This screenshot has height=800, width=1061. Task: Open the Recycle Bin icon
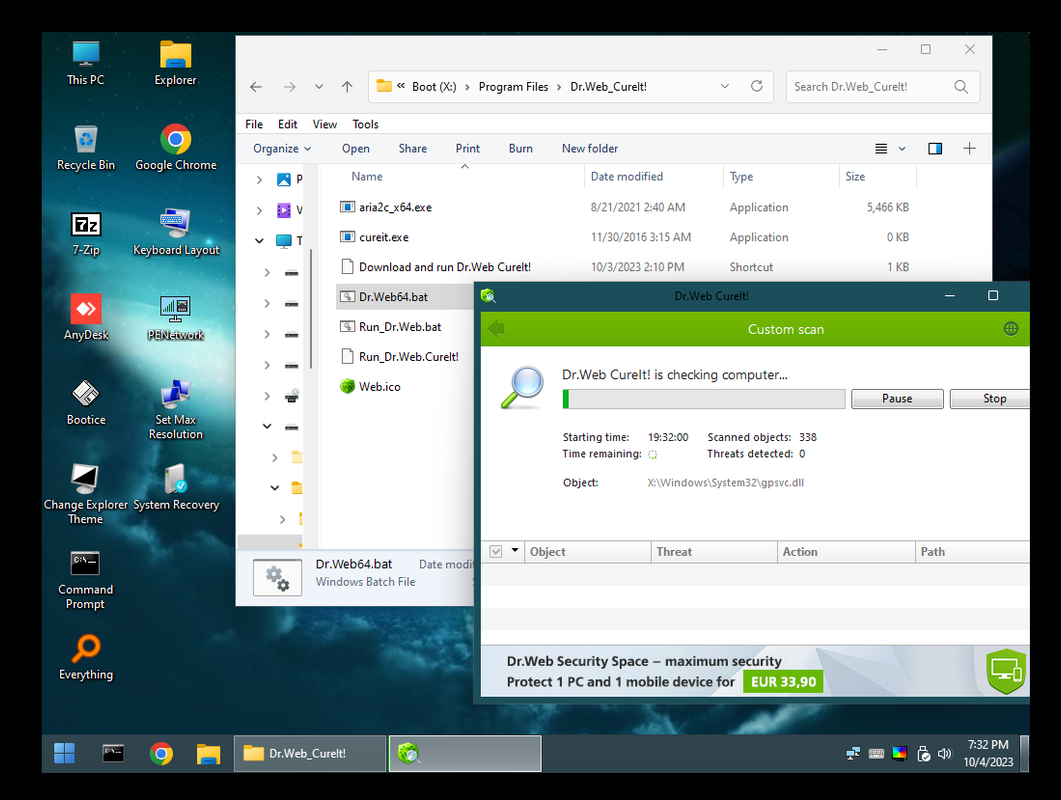(86, 148)
